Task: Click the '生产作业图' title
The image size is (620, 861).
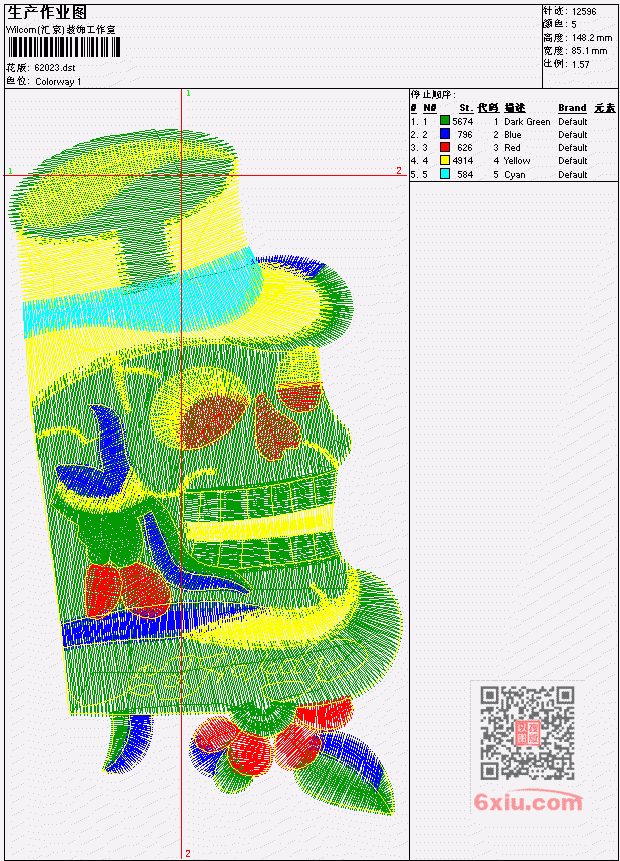Action: 47,13
